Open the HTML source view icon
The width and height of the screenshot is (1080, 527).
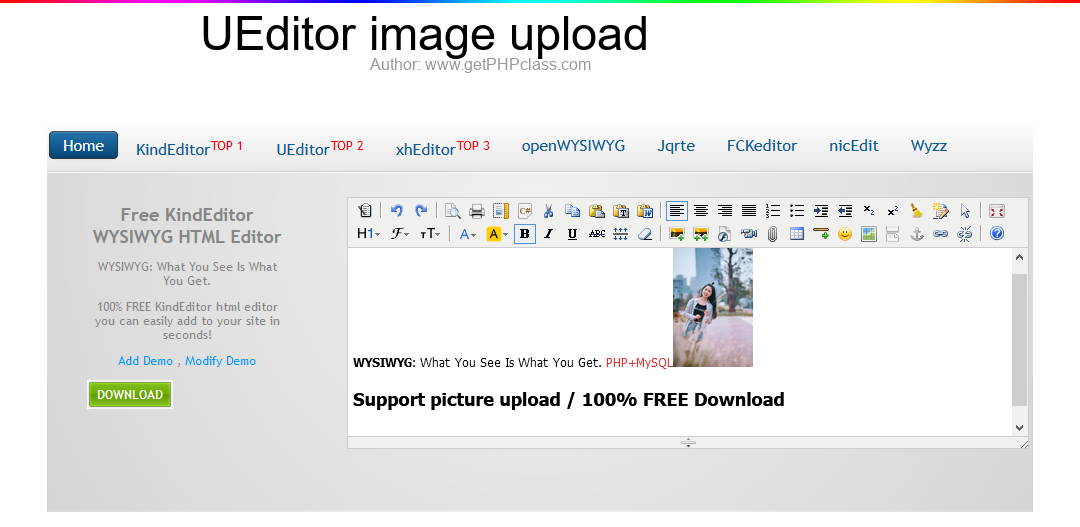pyautogui.click(x=365, y=211)
